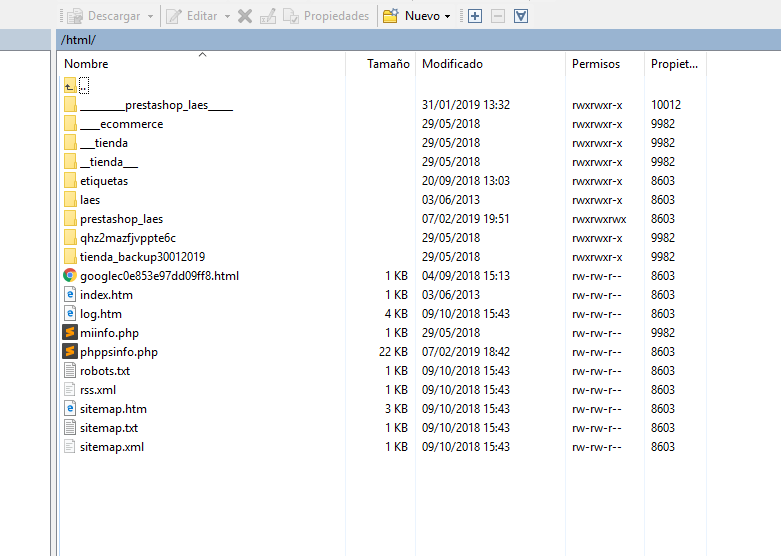This screenshot has width=781, height=556.
Task: Click the date 20/09/2018 13:03
Action: [x=466, y=181]
